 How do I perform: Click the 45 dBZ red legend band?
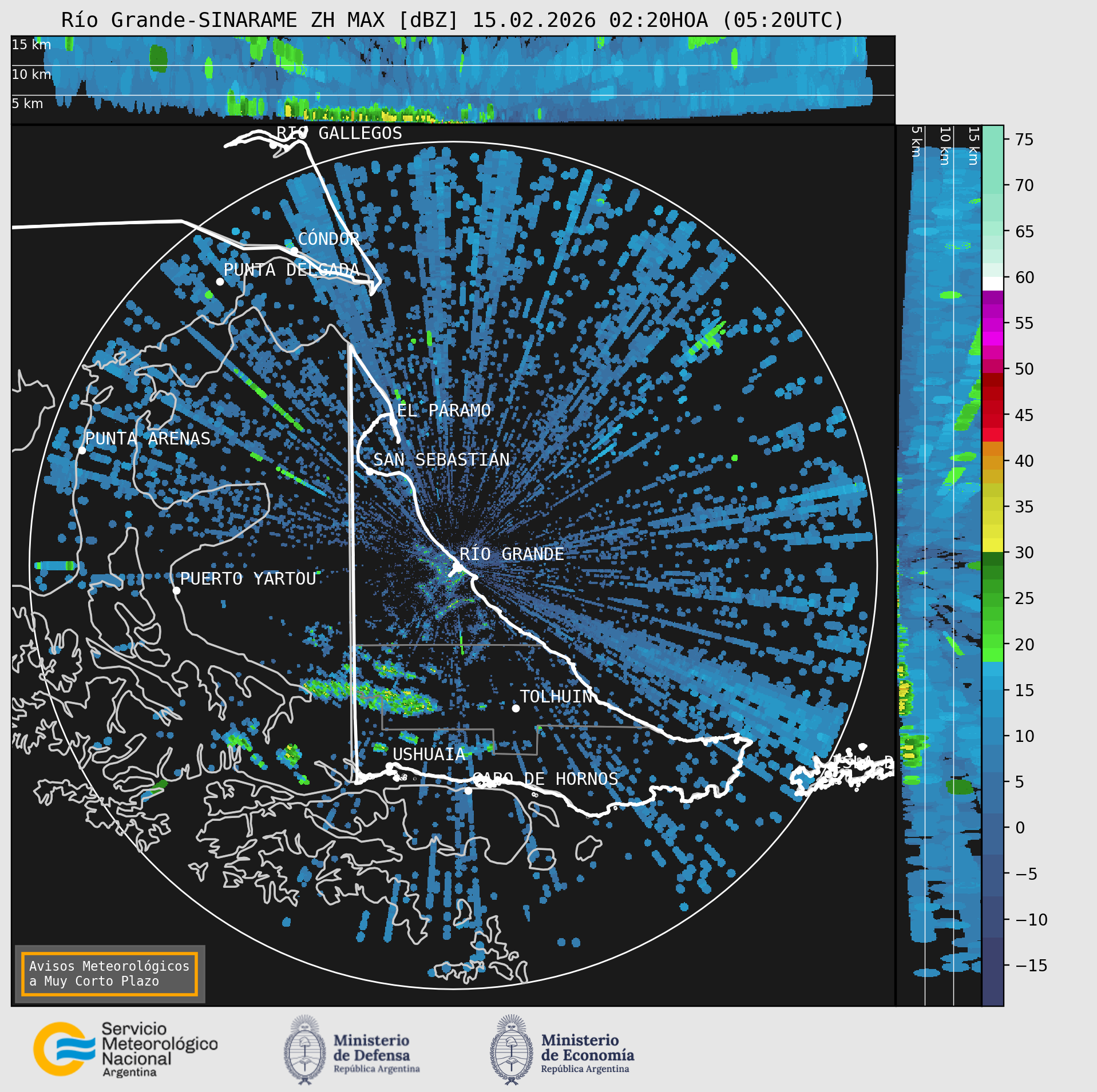tap(993, 414)
